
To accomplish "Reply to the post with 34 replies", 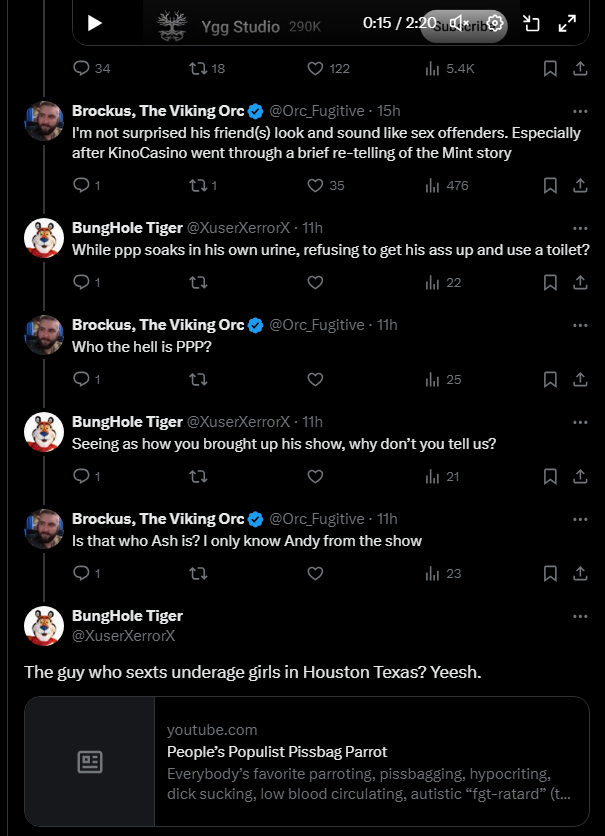I will tap(82, 69).
